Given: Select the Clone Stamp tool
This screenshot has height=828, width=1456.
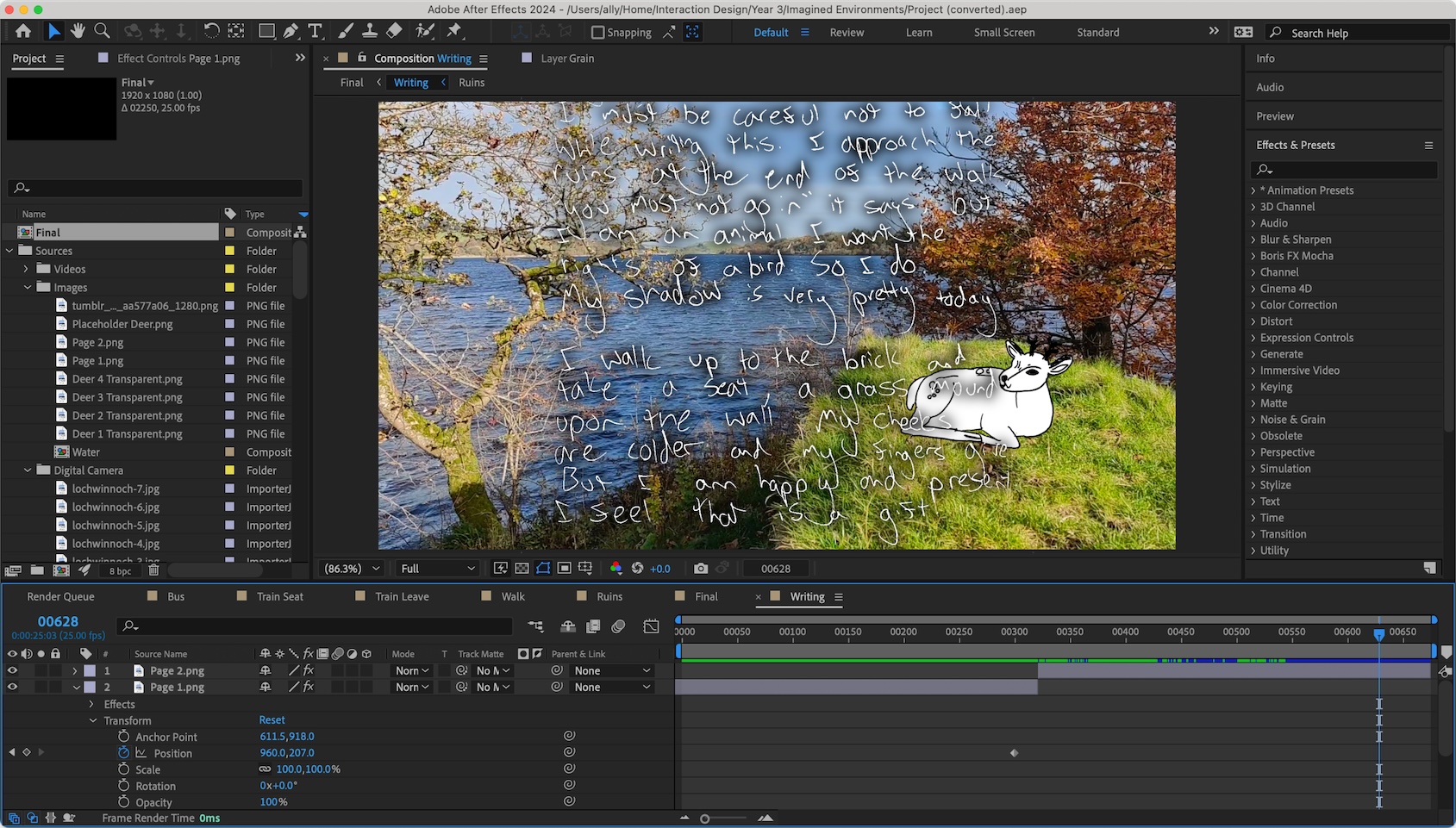Looking at the screenshot, I should point(370,31).
